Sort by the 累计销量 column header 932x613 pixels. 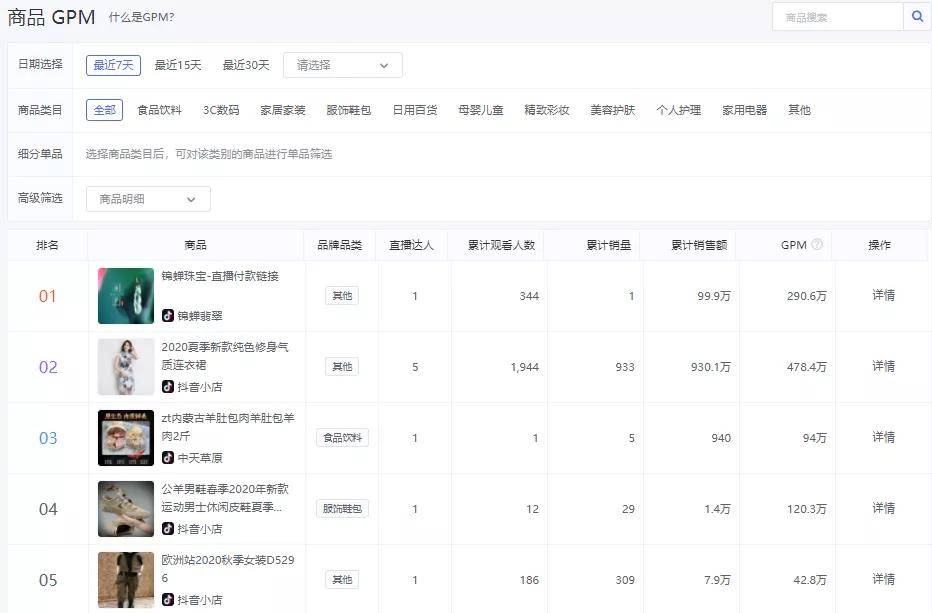[608, 245]
